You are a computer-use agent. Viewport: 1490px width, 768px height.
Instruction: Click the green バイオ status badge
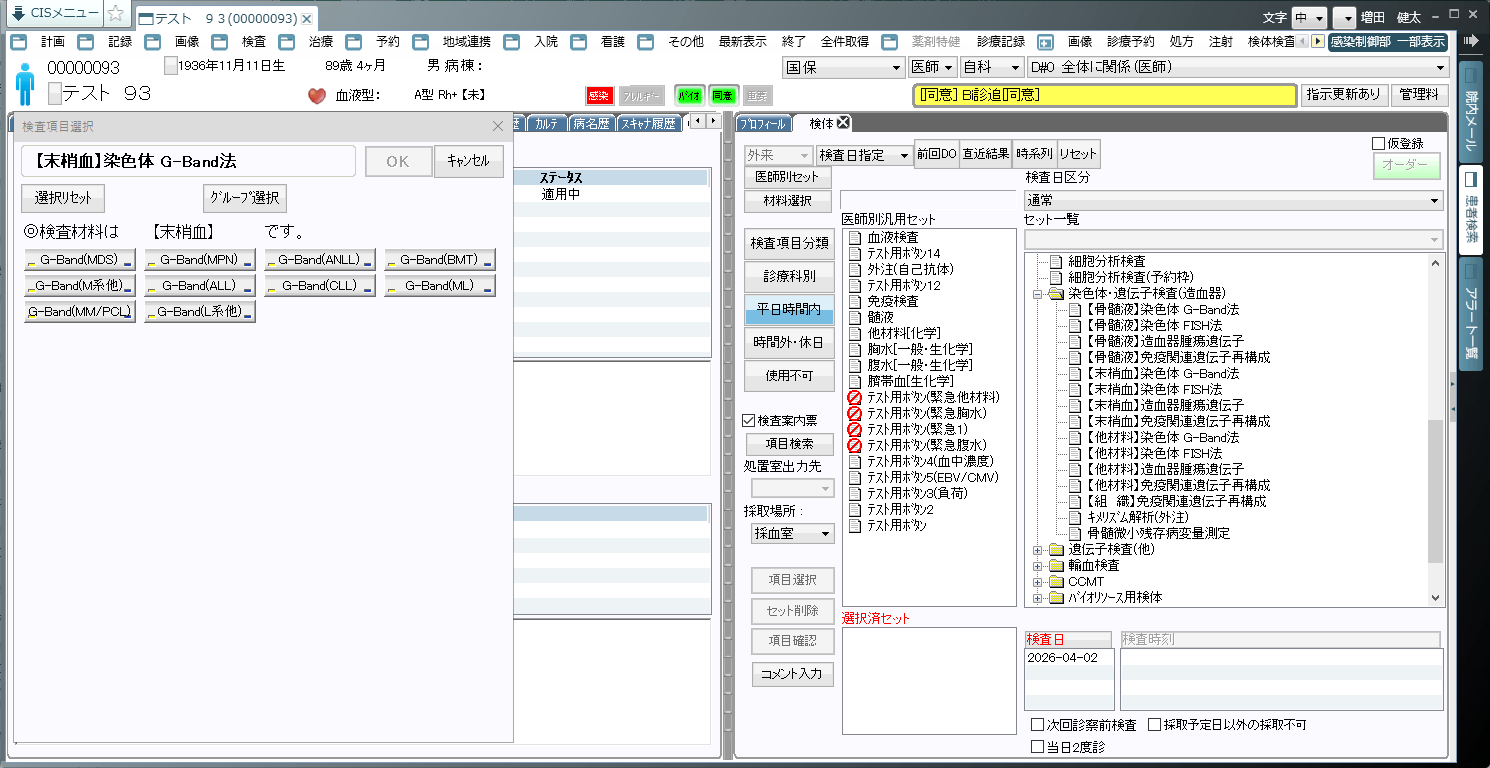[x=689, y=95]
